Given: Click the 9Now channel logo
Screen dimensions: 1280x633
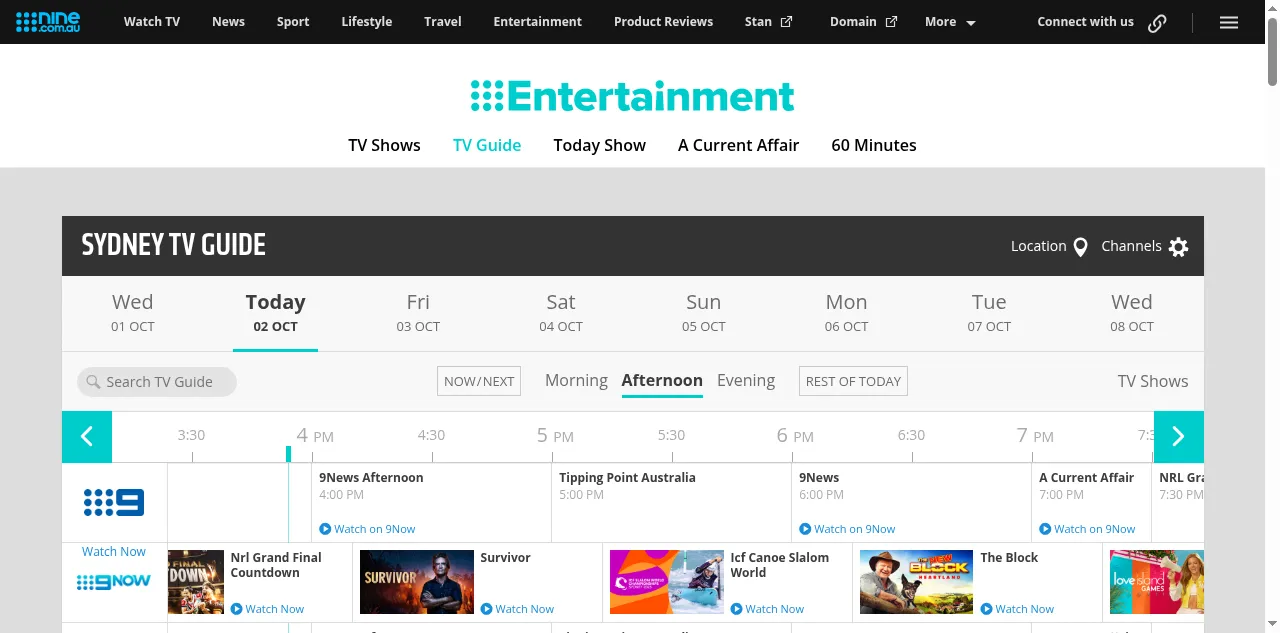Looking at the screenshot, I should pyautogui.click(x=114, y=581).
